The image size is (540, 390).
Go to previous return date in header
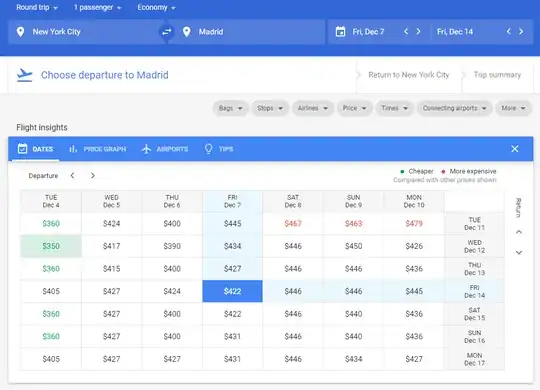tap(509, 32)
